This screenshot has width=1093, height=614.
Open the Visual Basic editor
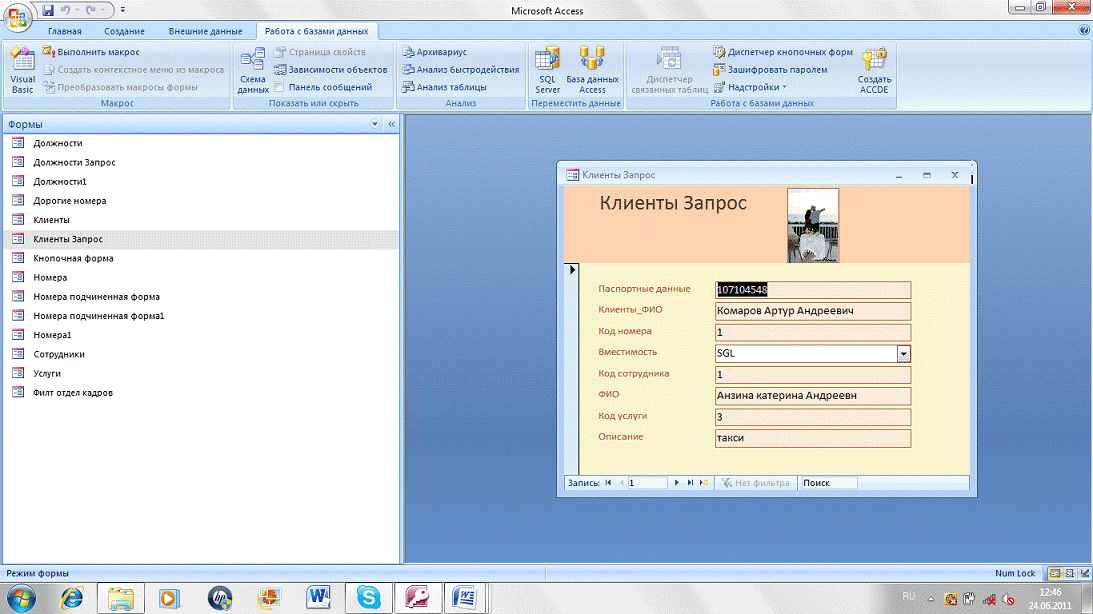tap(22, 70)
